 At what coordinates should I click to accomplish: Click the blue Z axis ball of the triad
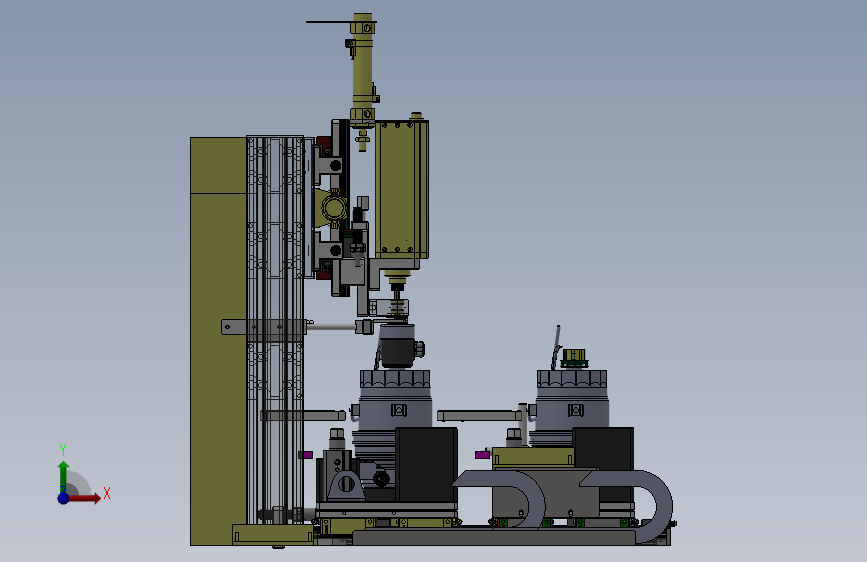pos(64,498)
